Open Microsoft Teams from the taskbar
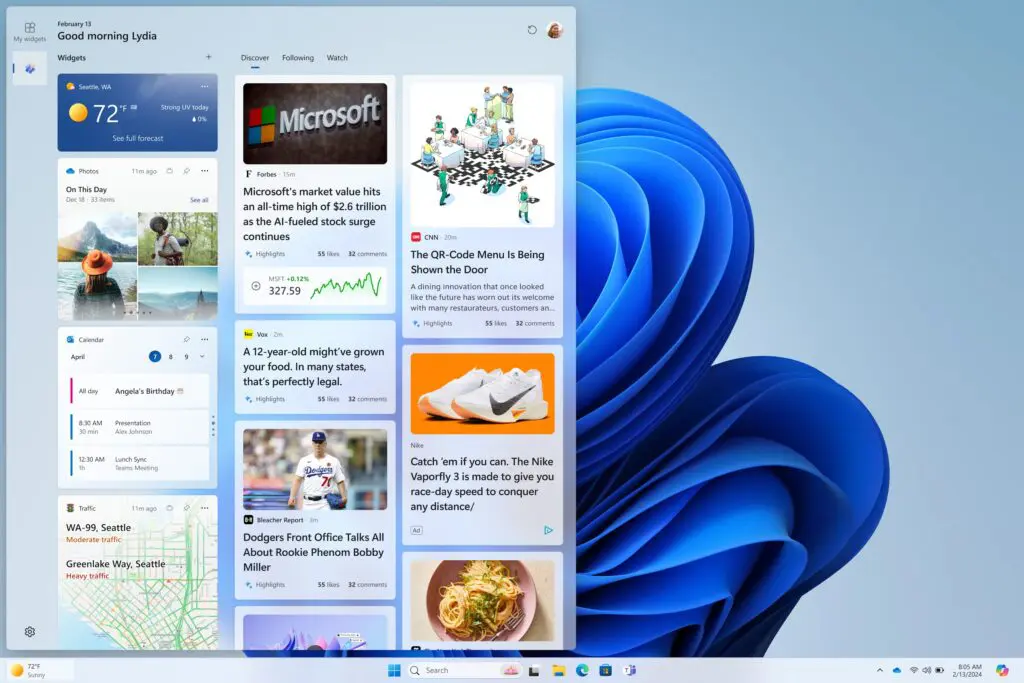The width and height of the screenshot is (1024, 683). pos(630,670)
